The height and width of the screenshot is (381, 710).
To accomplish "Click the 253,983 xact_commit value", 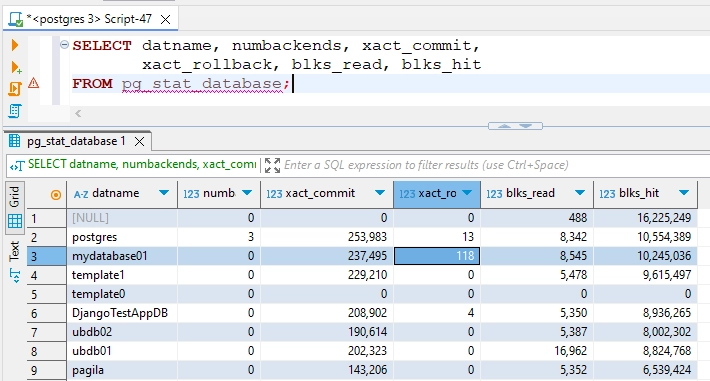I will pos(367,237).
